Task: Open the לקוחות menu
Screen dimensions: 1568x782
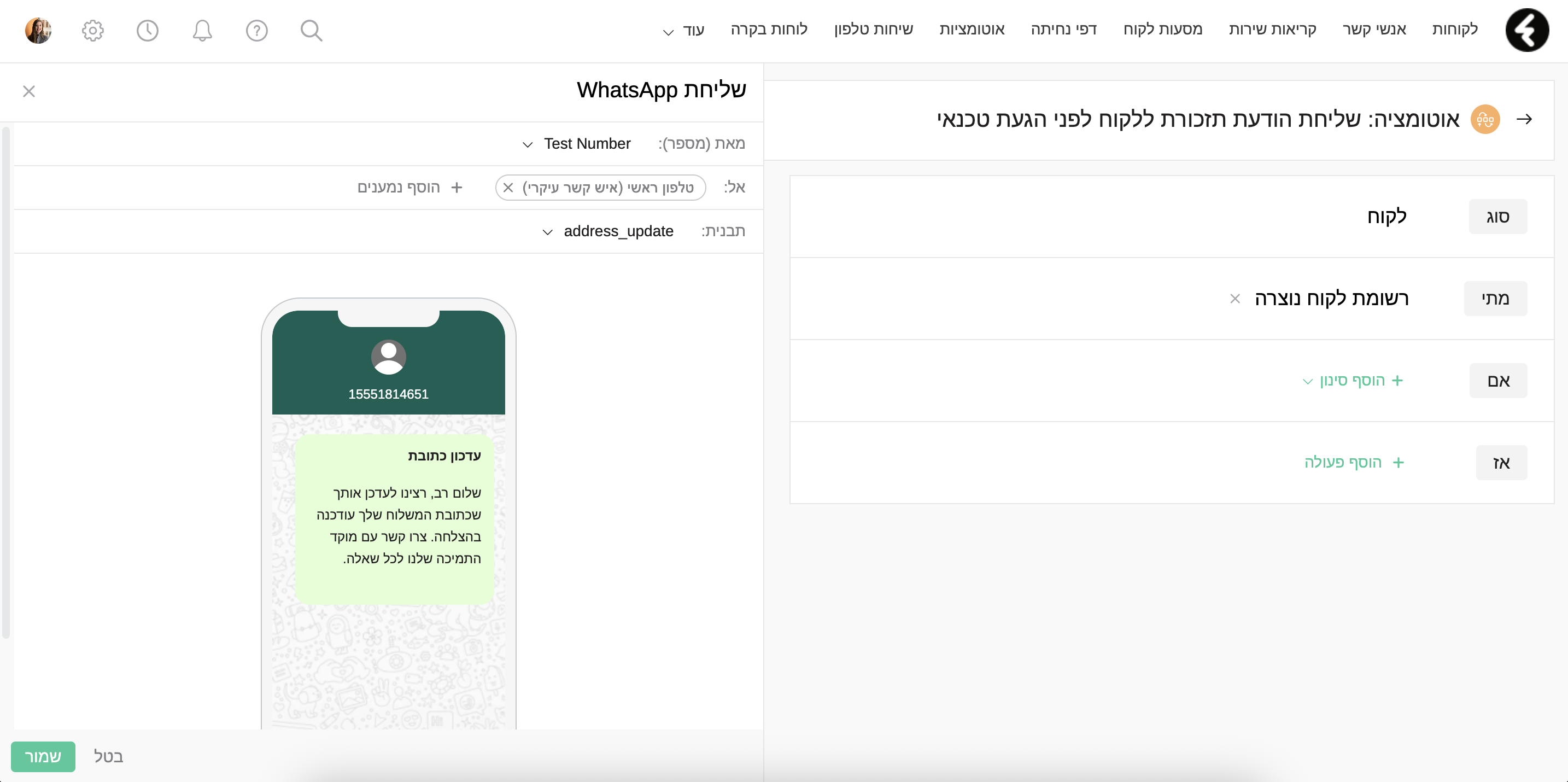Action: [1455, 29]
